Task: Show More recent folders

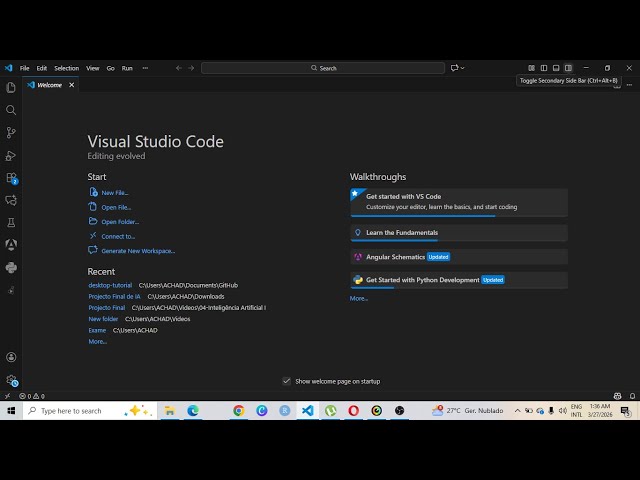Action: [x=98, y=342]
